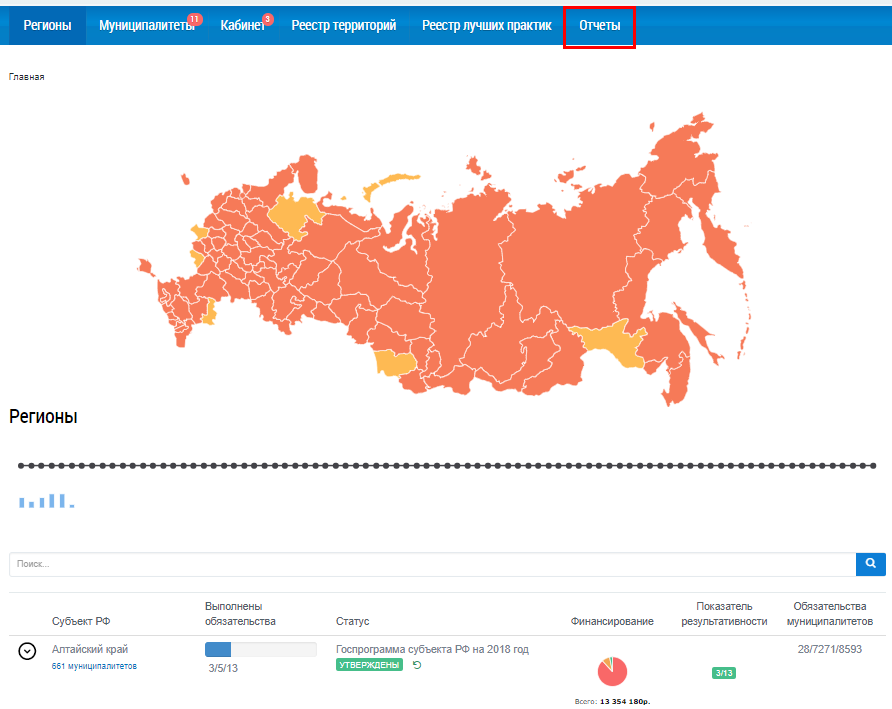Click the green 3/13 performance badge
The height and width of the screenshot is (709, 892).
click(x=723, y=673)
